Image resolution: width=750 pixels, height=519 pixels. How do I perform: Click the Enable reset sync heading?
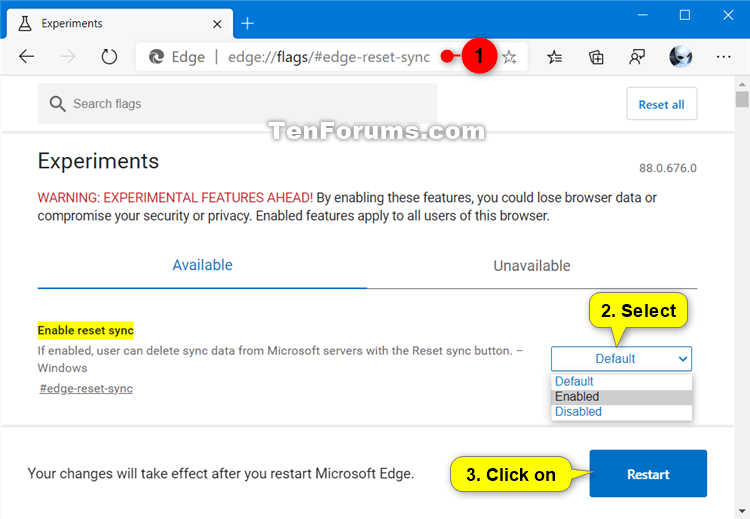(x=86, y=330)
